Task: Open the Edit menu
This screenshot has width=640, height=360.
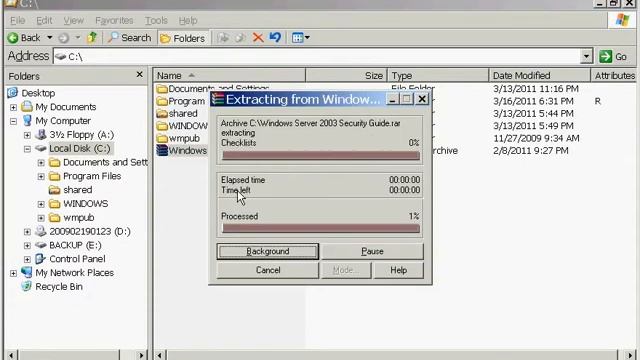Action: point(44,20)
